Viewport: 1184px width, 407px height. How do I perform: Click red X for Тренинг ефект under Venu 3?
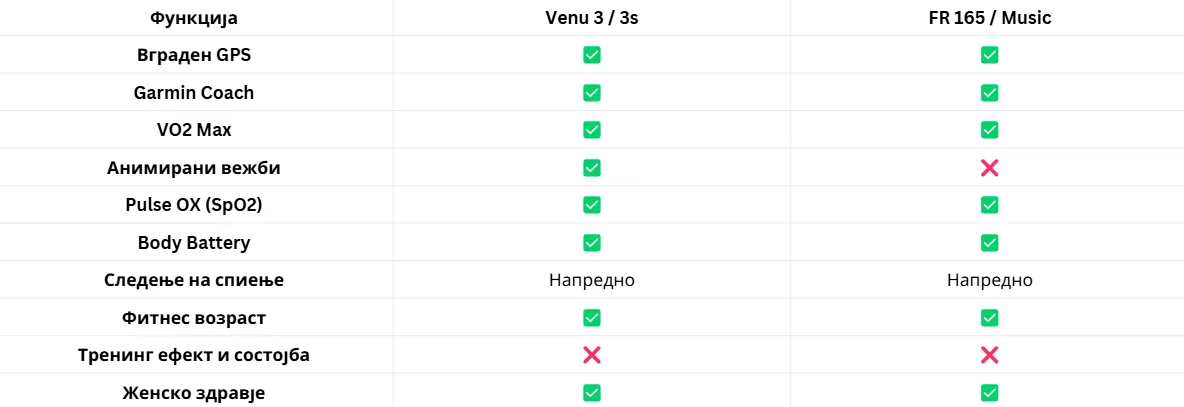click(592, 355)
